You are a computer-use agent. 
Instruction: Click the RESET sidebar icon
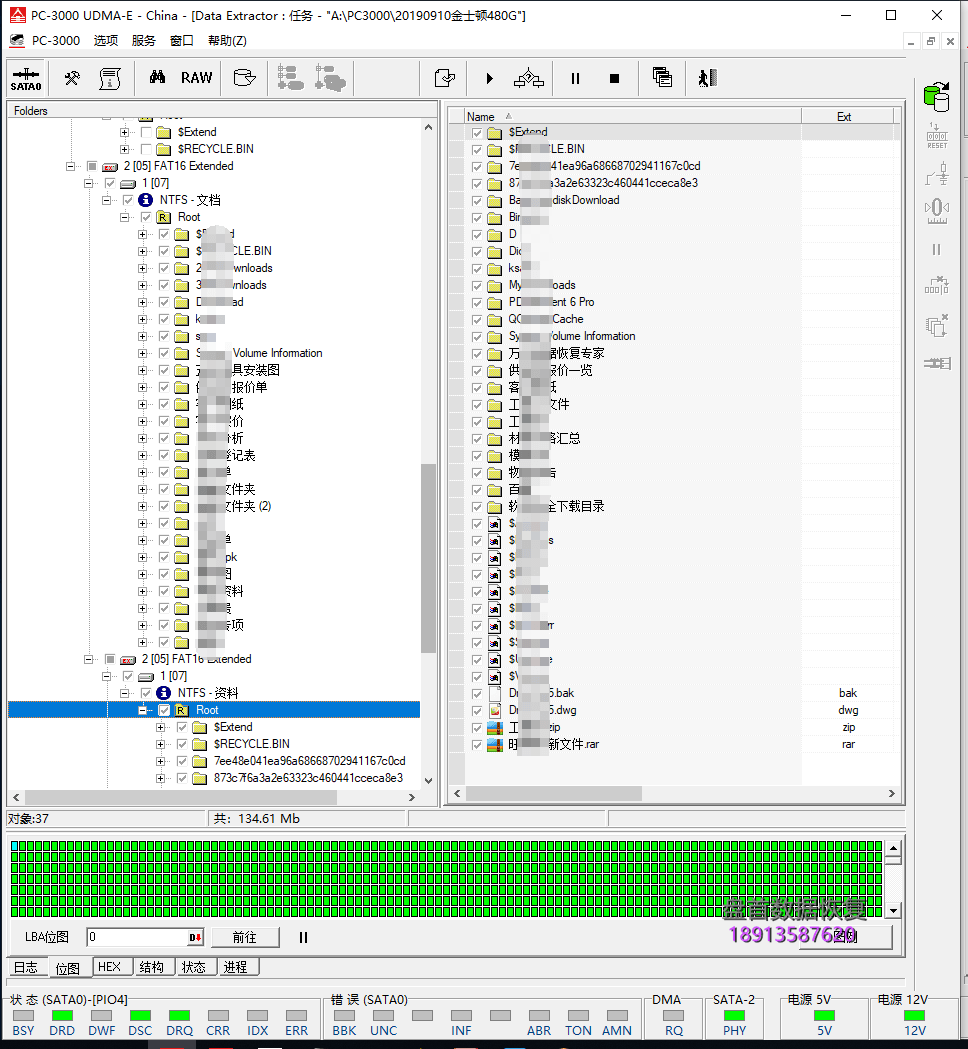point(937,136)
